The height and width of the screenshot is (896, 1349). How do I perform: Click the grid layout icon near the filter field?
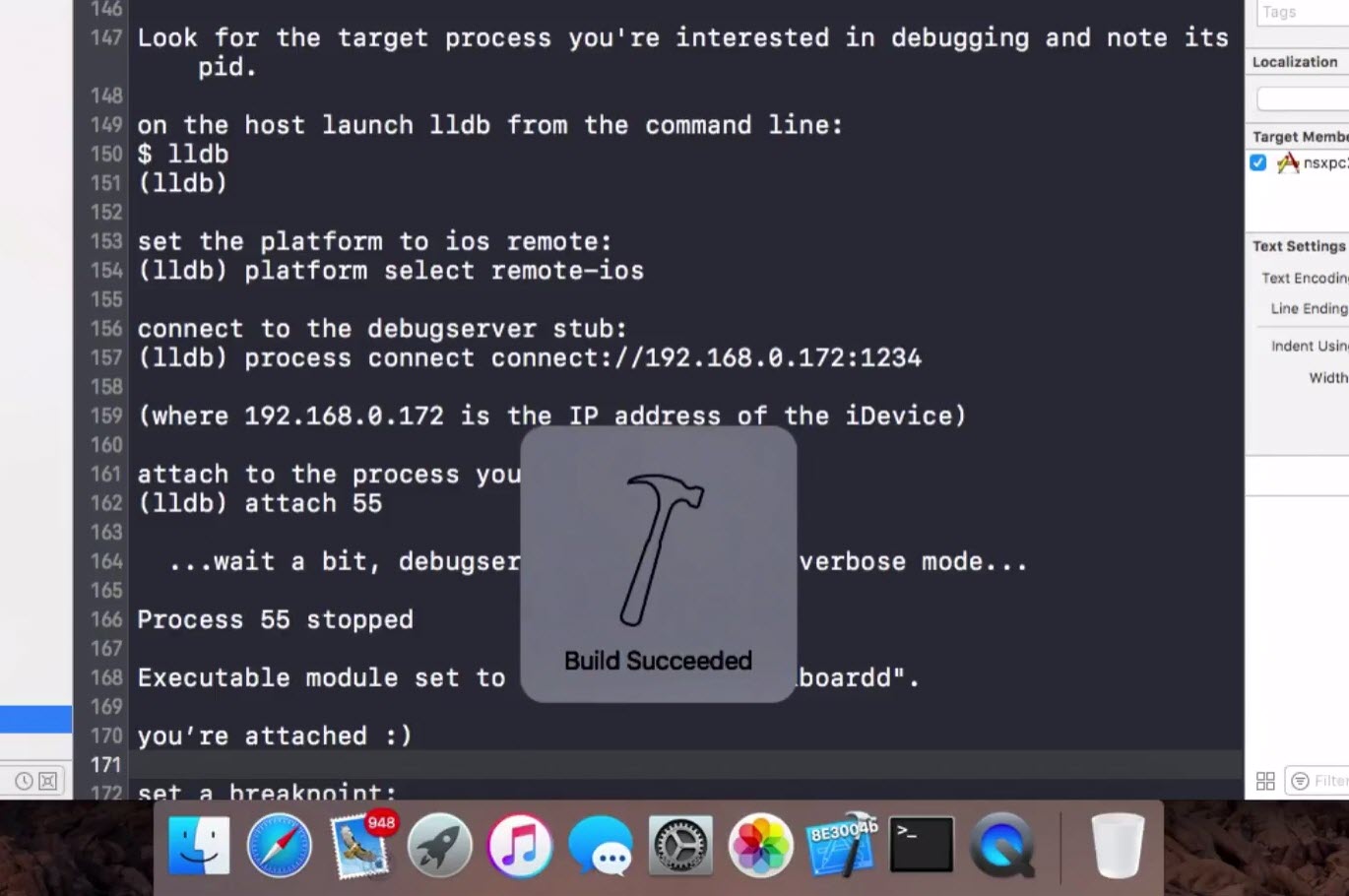(1266, 781)
